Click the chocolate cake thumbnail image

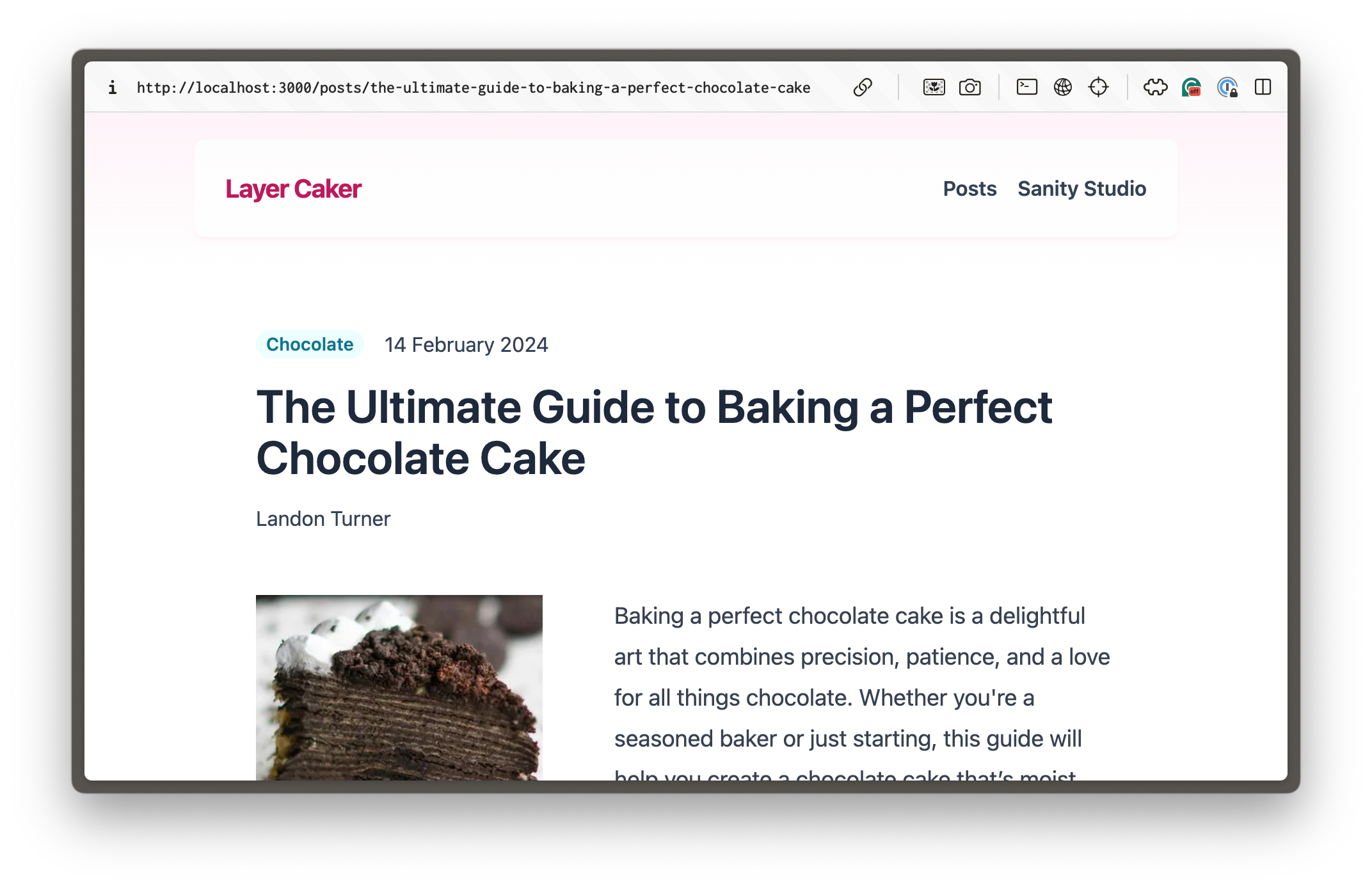399,686
